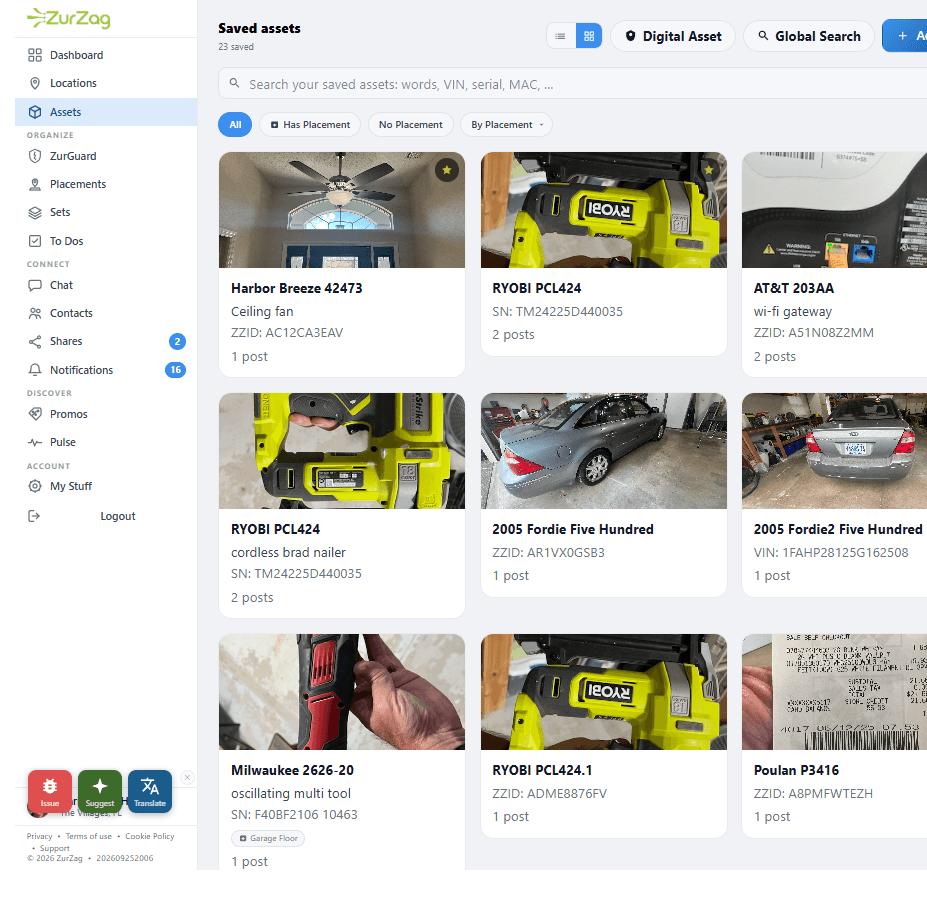Image resolution: width=927 pixels, height=916 pixels.
Task: Click the Sets layers icon
Action: pyautogui.click(x=35, y=212)
